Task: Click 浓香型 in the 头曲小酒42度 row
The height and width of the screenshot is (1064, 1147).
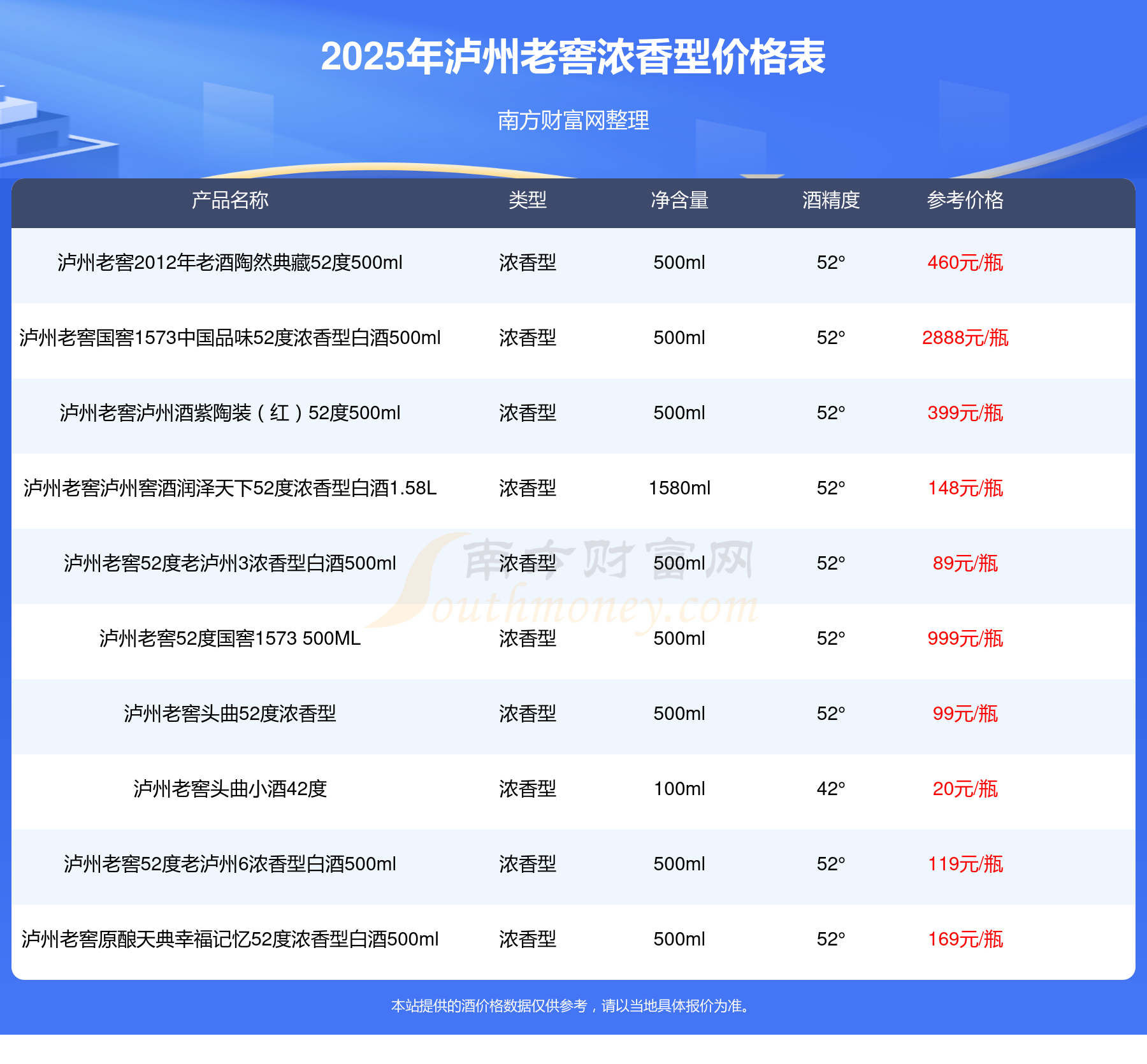Action: [x=528, y=789]
